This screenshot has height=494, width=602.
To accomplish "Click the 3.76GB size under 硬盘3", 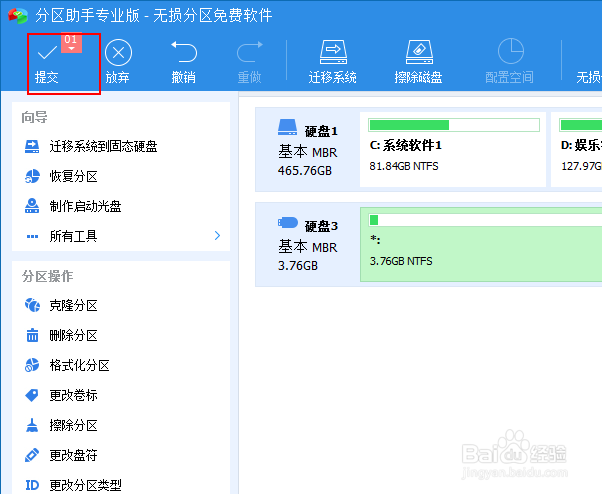I will pyautogui.click(x=298, y=265).
